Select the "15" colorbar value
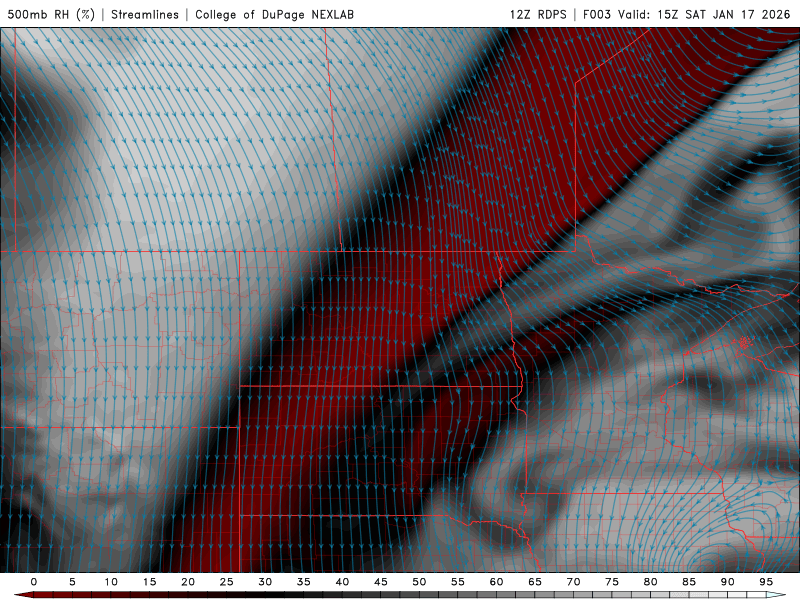800x600 pixels. coord(149,582)
